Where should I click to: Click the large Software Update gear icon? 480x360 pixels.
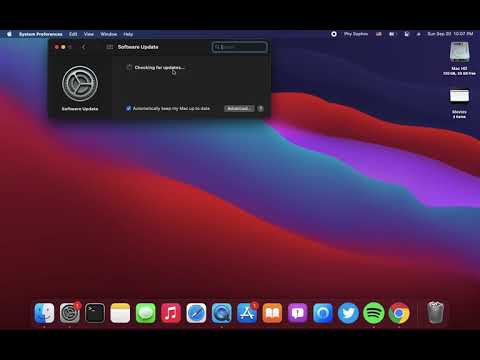click(x=80, y=84)
